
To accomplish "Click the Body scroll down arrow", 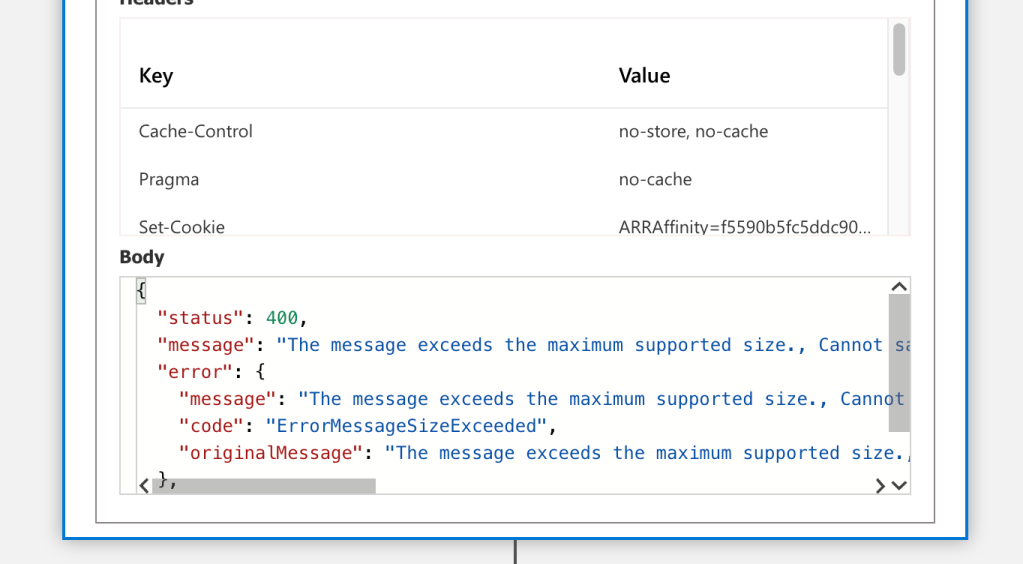I will pos(899,486).
